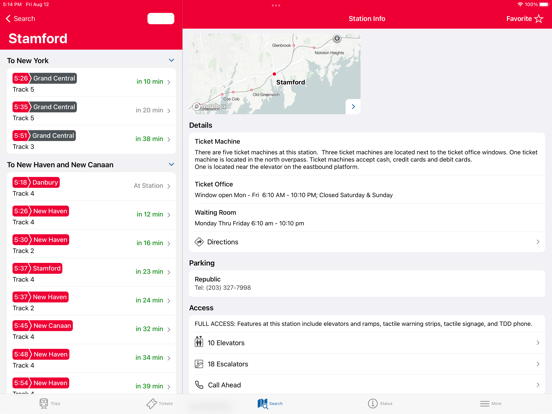The image size is (552, 414).
Task: Open Call Ahead option
Action: (x=367, y=385)
